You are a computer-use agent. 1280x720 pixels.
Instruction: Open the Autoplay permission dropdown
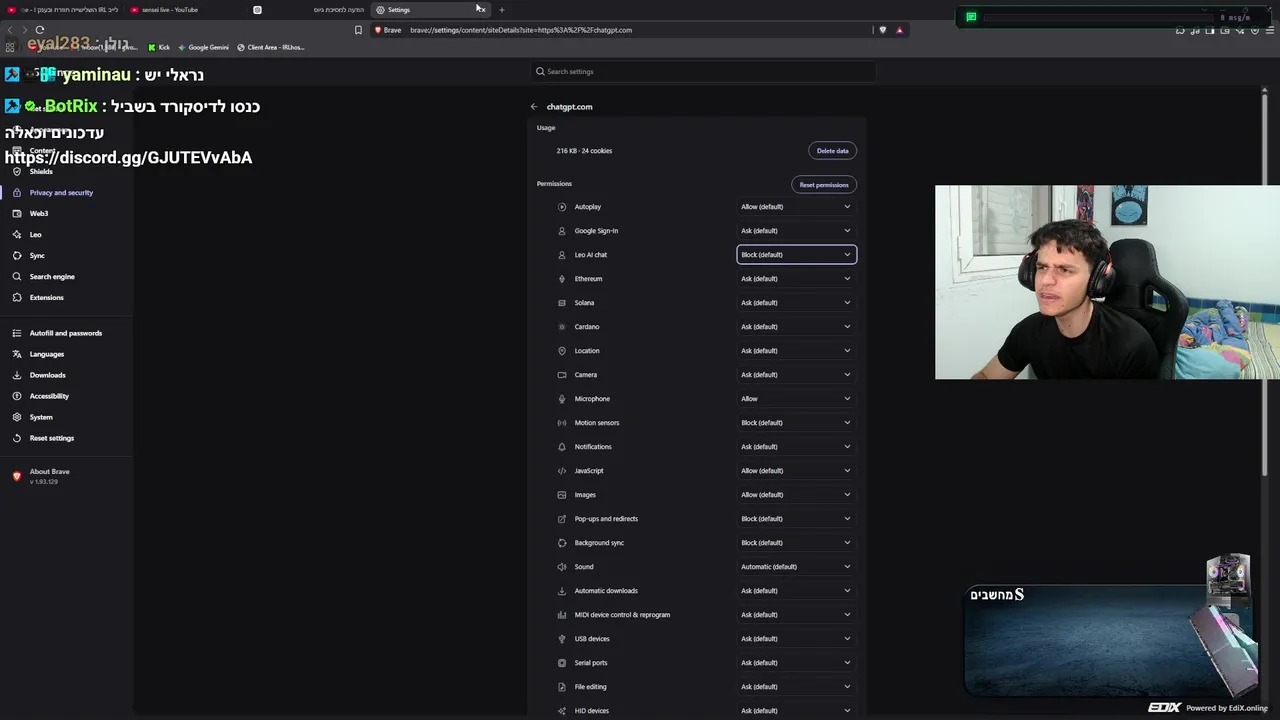click(x=796, y=207)
